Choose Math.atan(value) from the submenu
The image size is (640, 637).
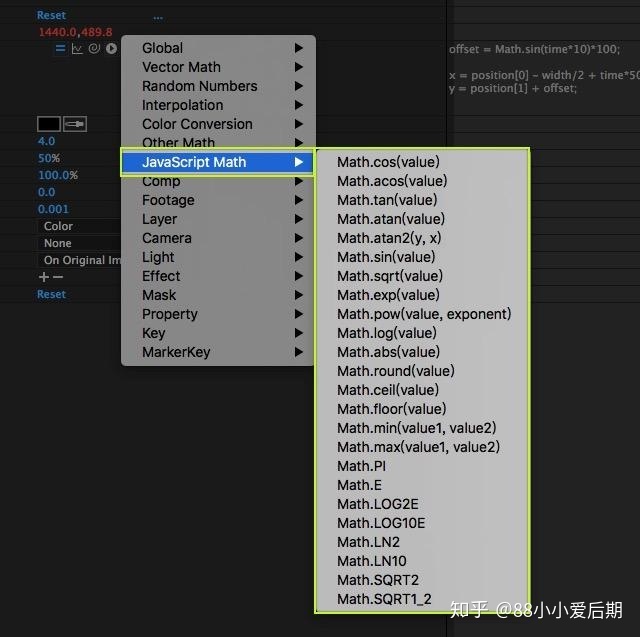[422, 219]
